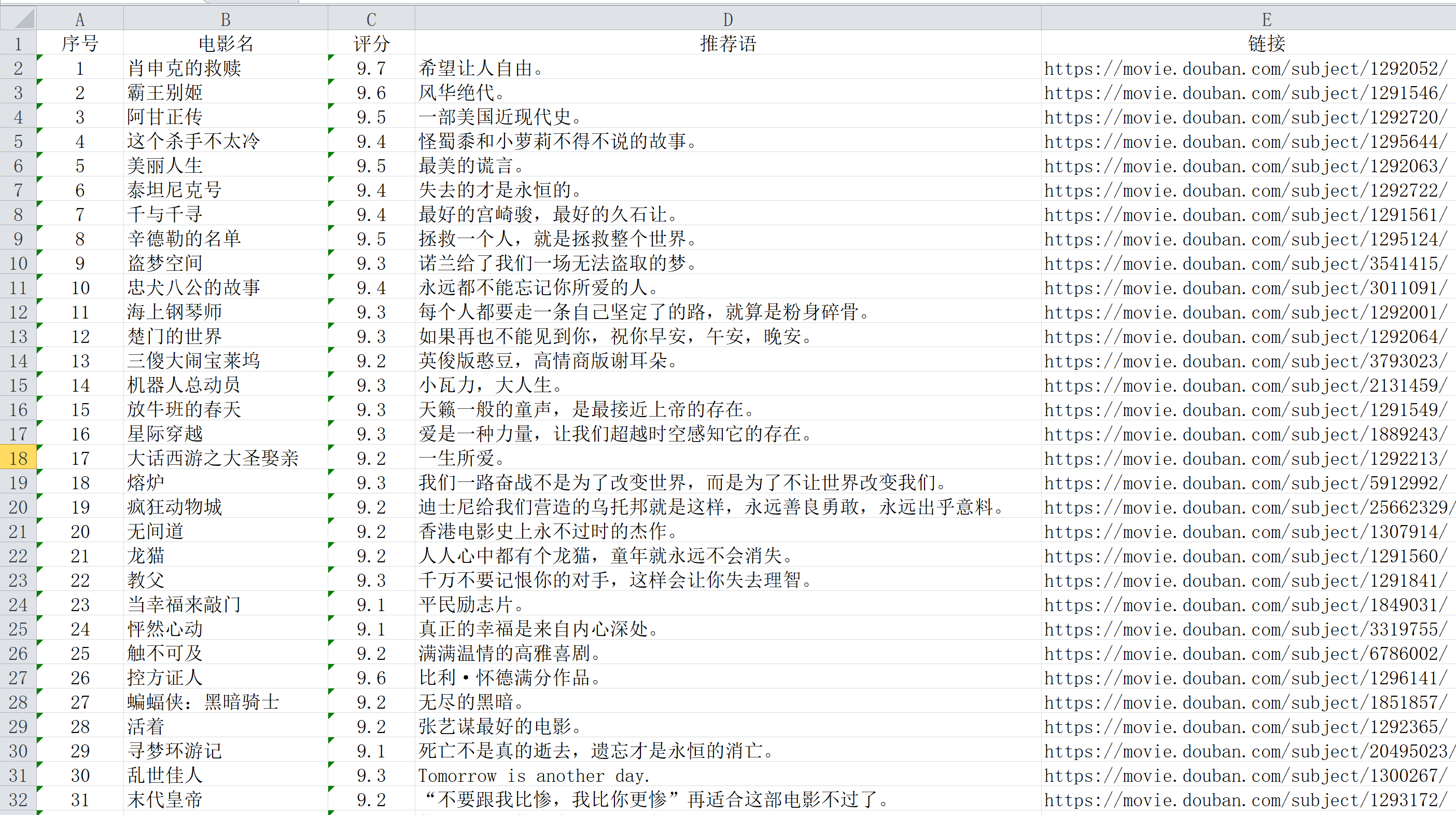The width and height of the screenshot is (1456, 815).
Task: Select the cell 千与千寻
Action: (x=226, y=214)
